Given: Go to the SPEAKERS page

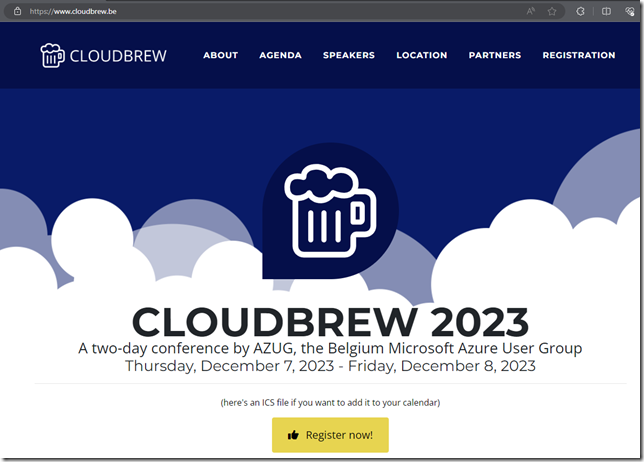Looking at the screenshot, I should 349,55.
